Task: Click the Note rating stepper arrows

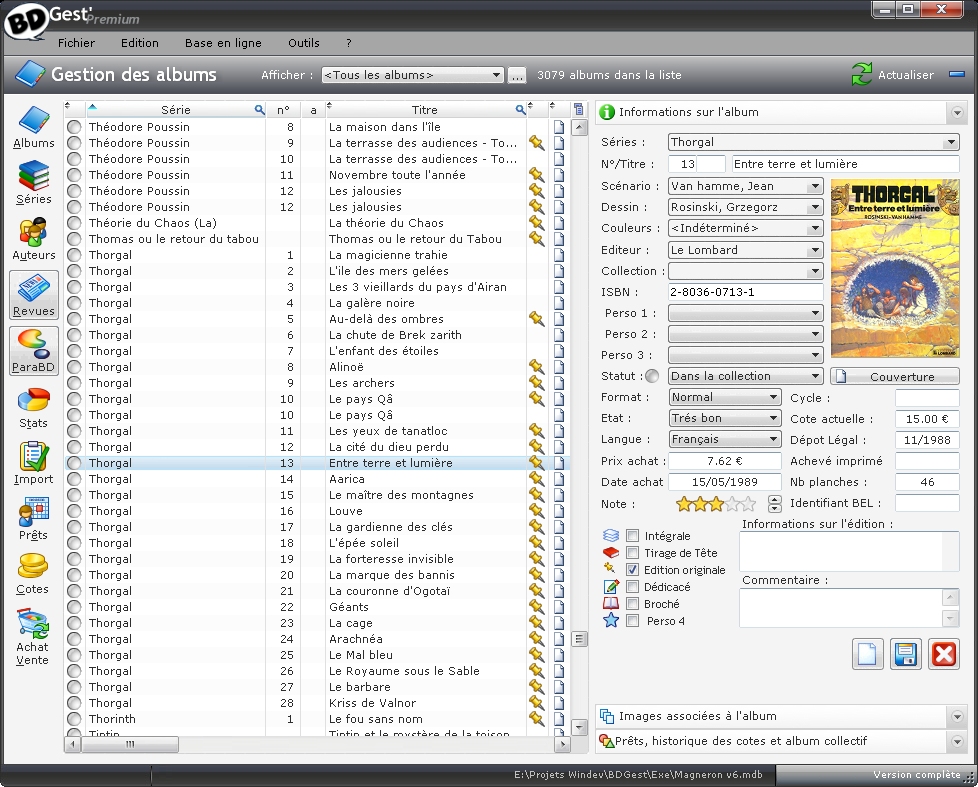Action: 774,503
